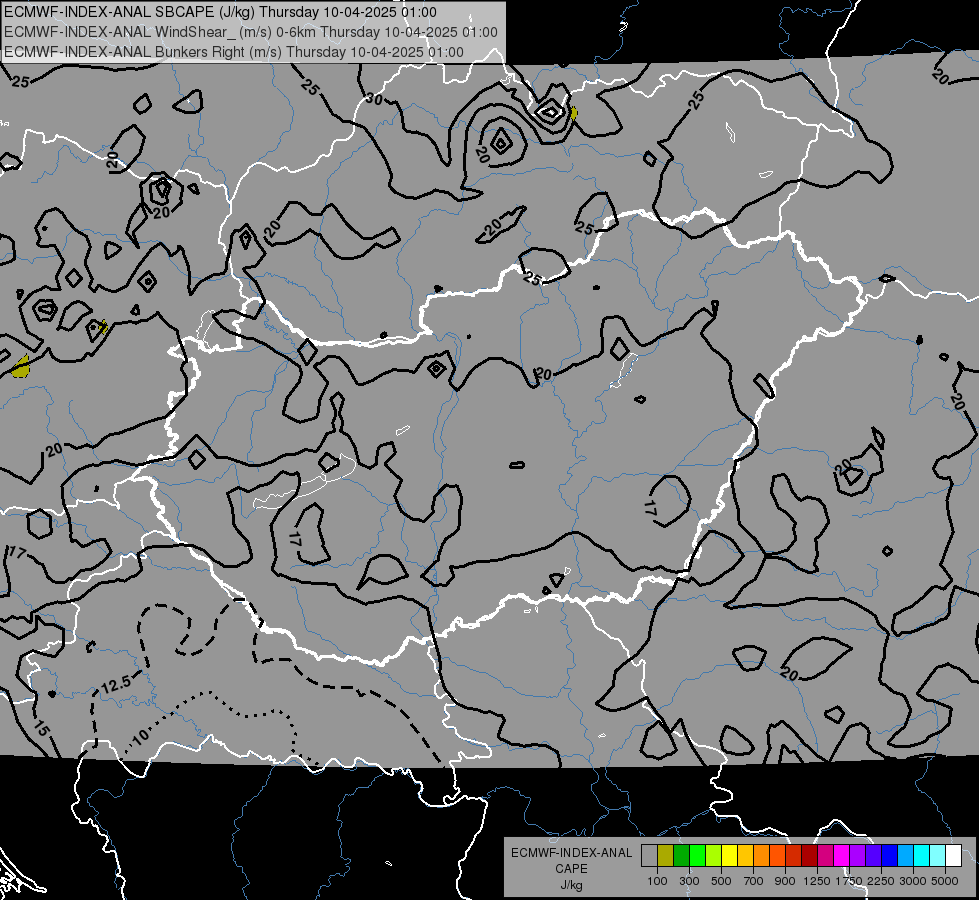The height and width of the screenshot is (900, 979).
Task: Click the J/kg unit label in the legend
Action: pyautogui.click(x=571, y=886)
